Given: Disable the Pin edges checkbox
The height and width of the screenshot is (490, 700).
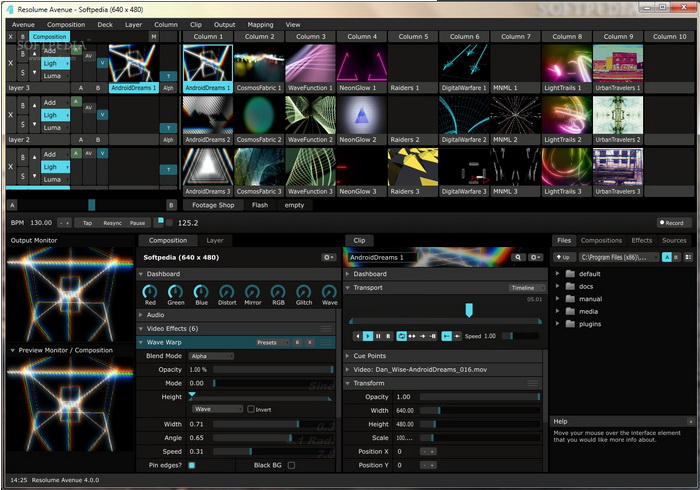Looking at the screenshot, I should click(192, 465).
